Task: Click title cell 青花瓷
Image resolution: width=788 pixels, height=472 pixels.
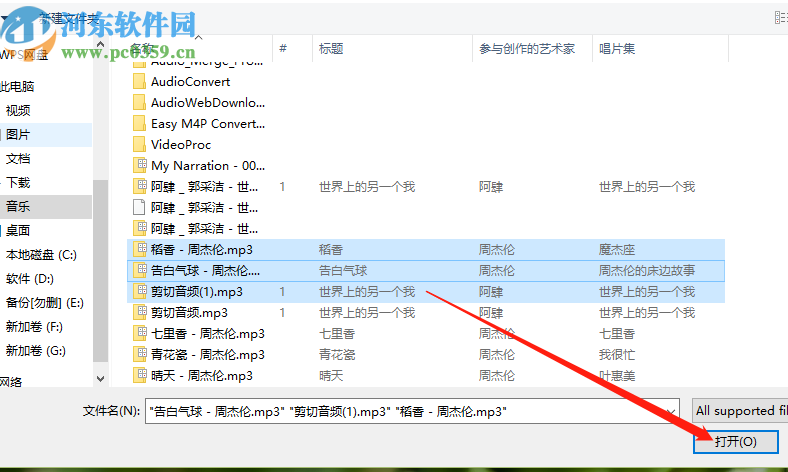Action: click(337, 354)
